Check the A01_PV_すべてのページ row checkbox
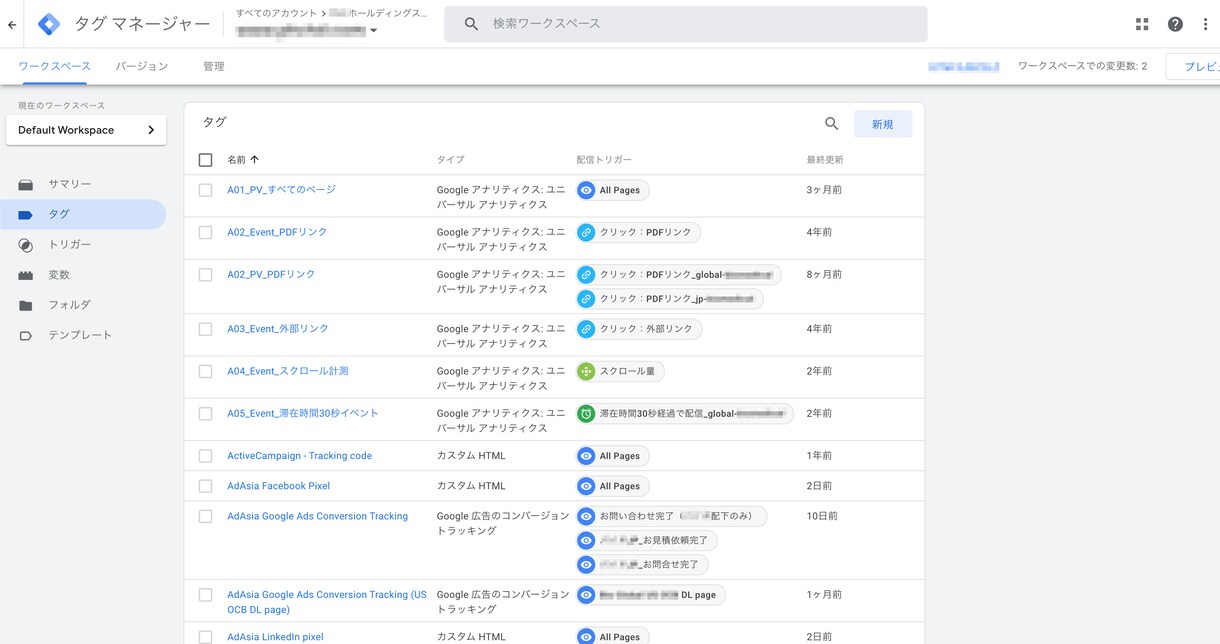 [x=206, y=190]
